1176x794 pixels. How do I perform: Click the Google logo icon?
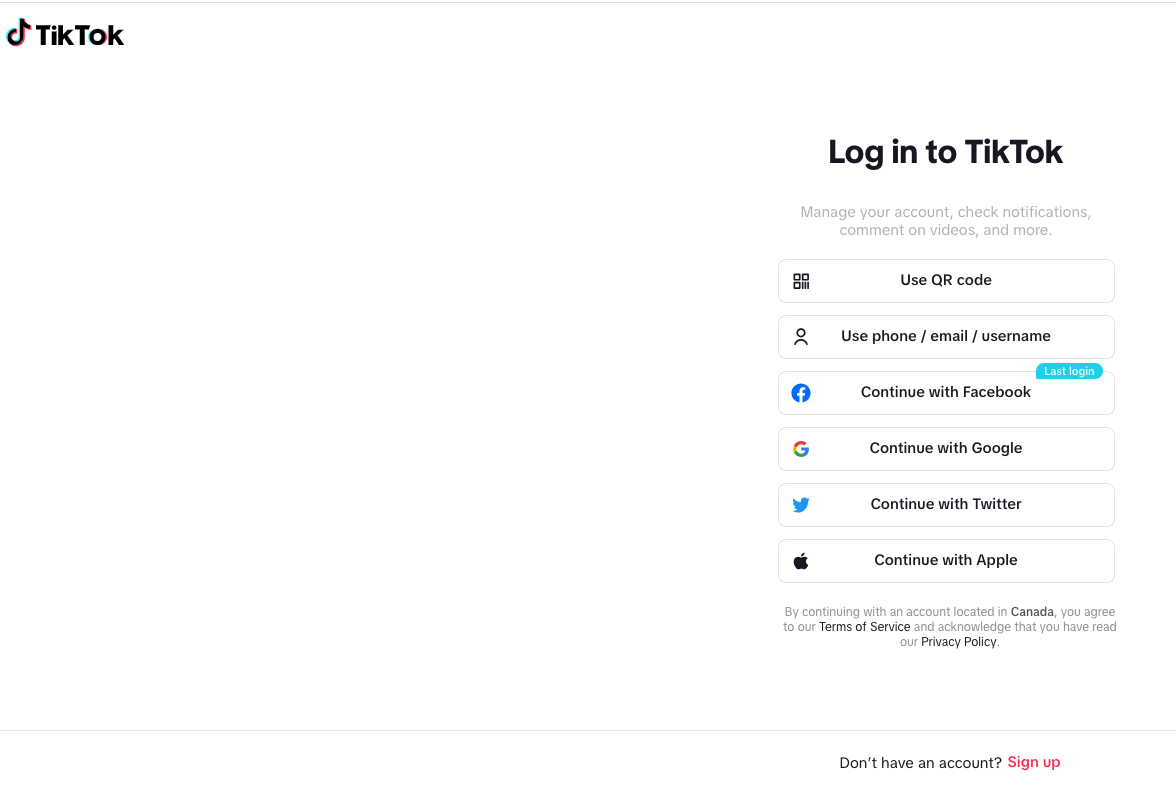tap(801, 449)
